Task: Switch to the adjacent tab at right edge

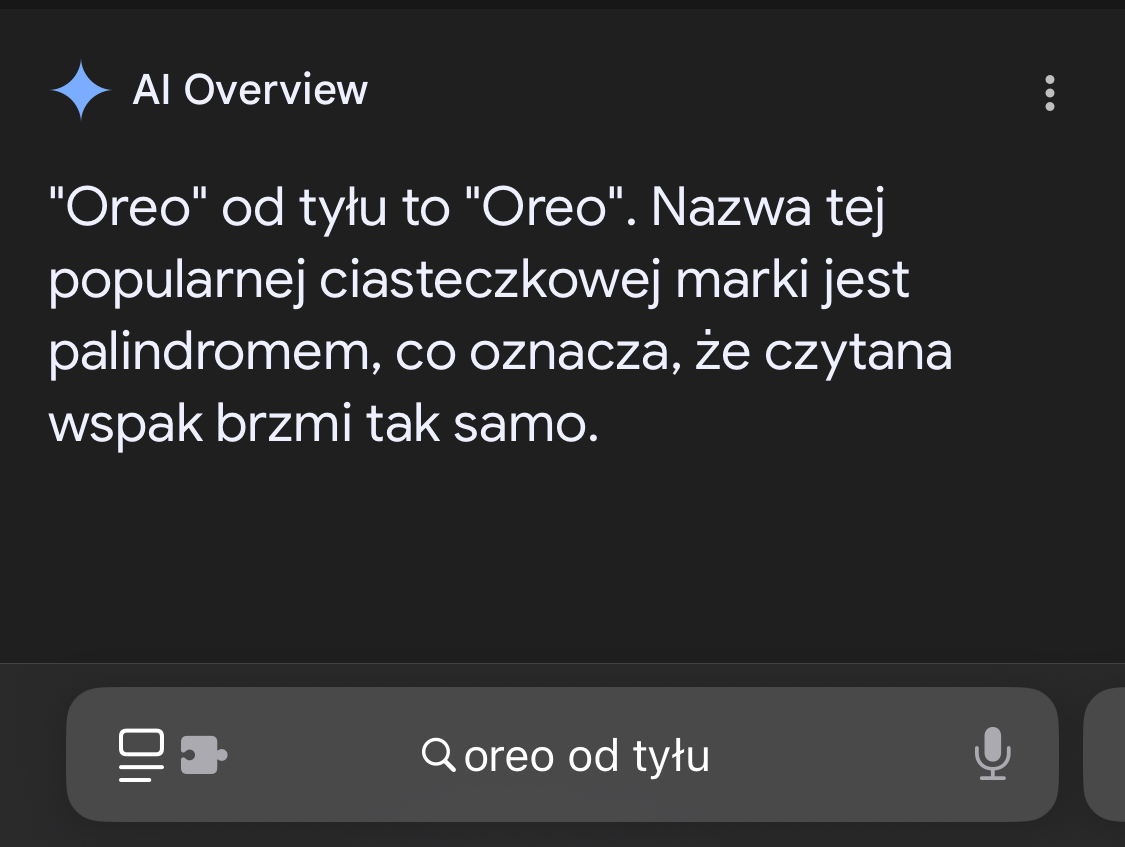Action: 1105,754
